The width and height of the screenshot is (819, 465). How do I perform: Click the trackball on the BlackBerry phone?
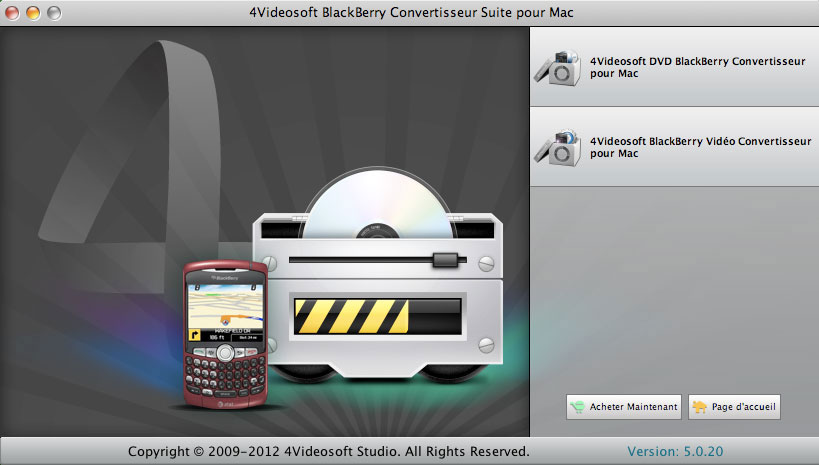click(x=225, y=354)
